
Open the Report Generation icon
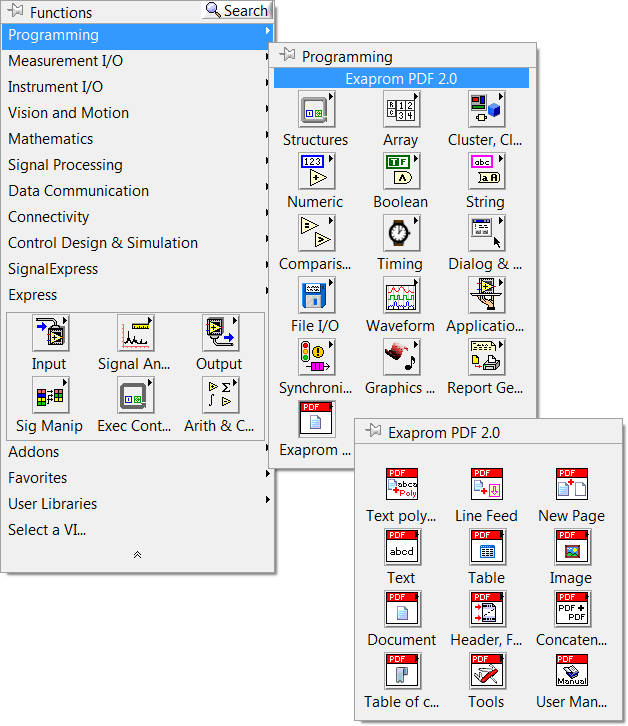tap(486, 357)
